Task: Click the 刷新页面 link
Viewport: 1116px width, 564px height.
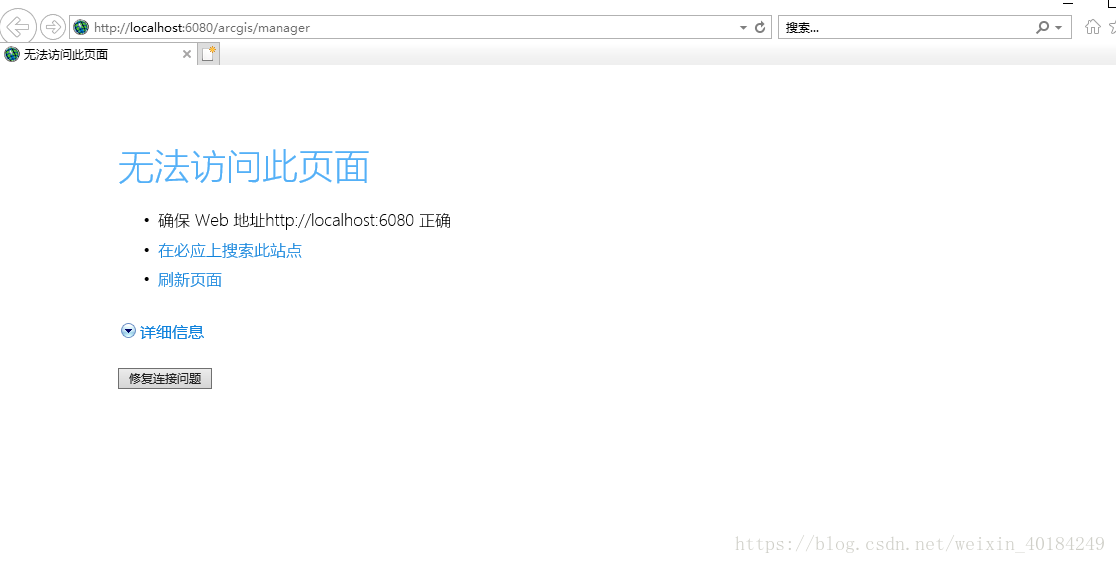Action: tap(190, 280)
